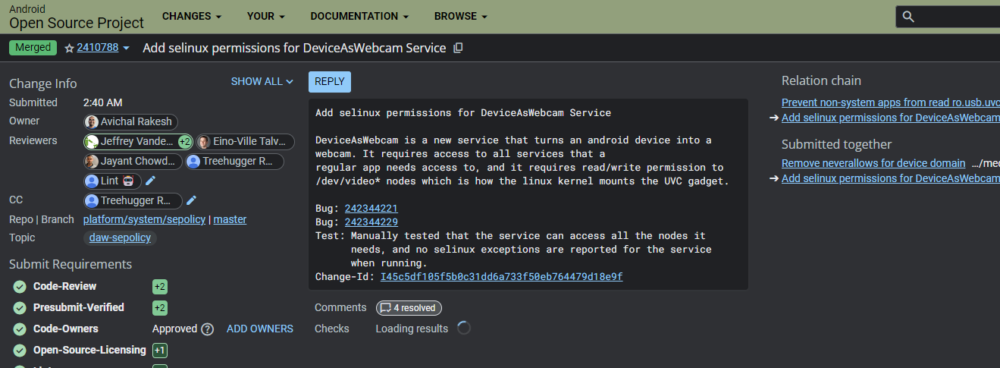Click ADD OWNERS button
This screenshot has width=1000, height=368.
[260, 329]
